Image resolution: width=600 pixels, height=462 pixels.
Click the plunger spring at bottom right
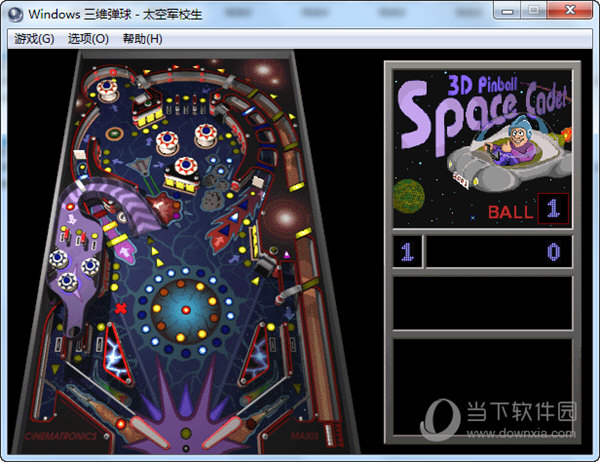pos(328,435)
